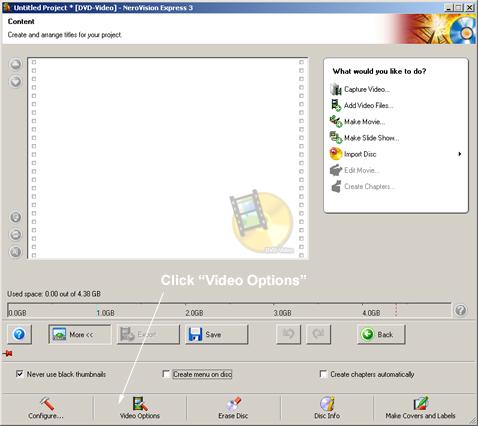Click the Add Video Files icon
The height and width of the screenshot is (426, 478).
(336, 105)
